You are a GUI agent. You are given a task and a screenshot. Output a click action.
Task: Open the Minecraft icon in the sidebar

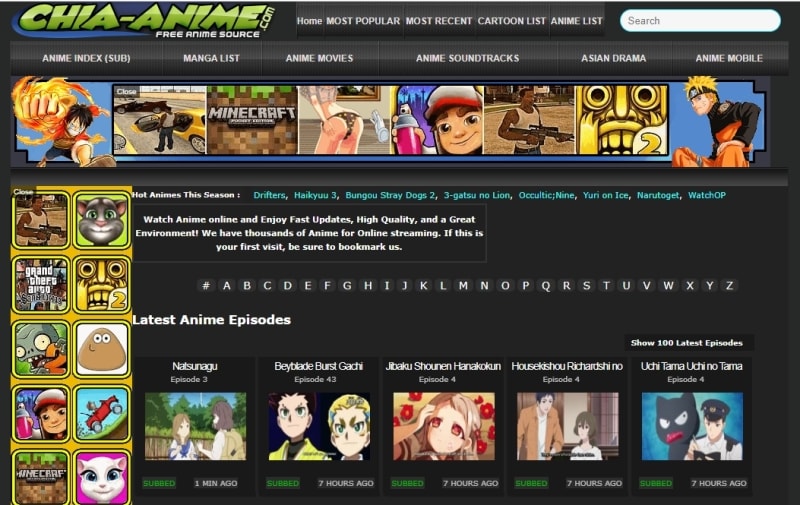41,477
